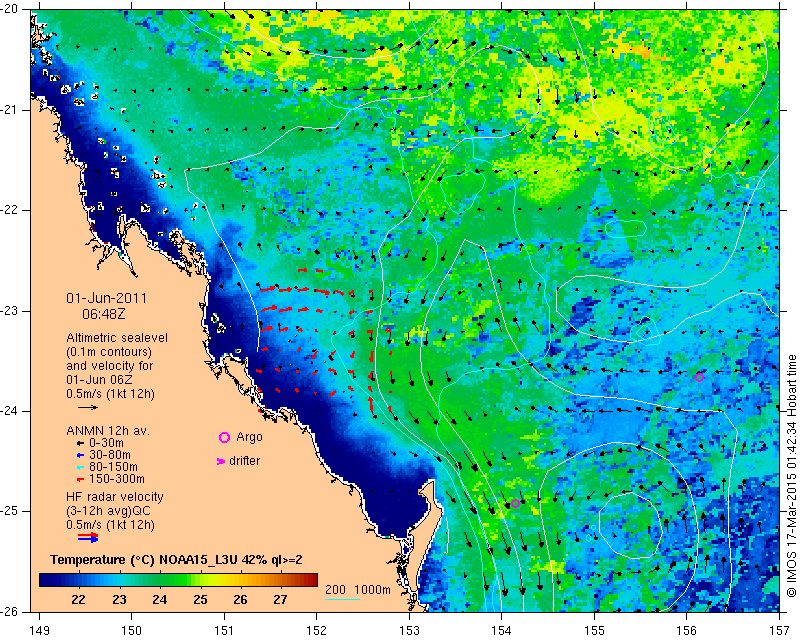Viewport: 800px width, 640px height.
Task: Click the longitude axis label '150'
Action: pyautogui.click(x=132, y=631)
